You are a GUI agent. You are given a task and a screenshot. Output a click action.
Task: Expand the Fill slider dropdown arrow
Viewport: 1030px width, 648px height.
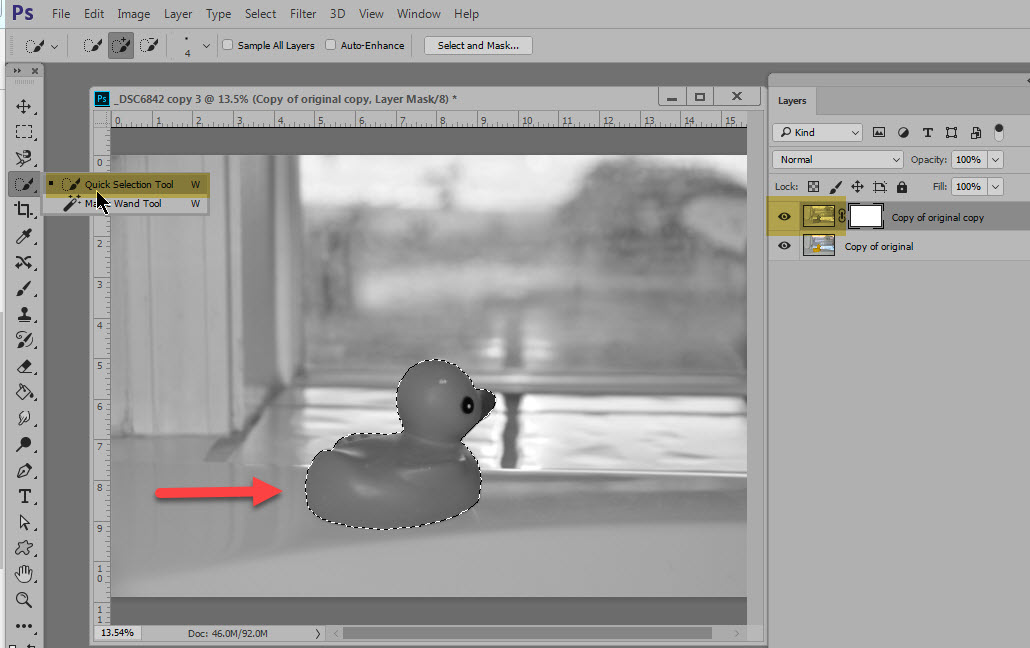tap(996, 187)
